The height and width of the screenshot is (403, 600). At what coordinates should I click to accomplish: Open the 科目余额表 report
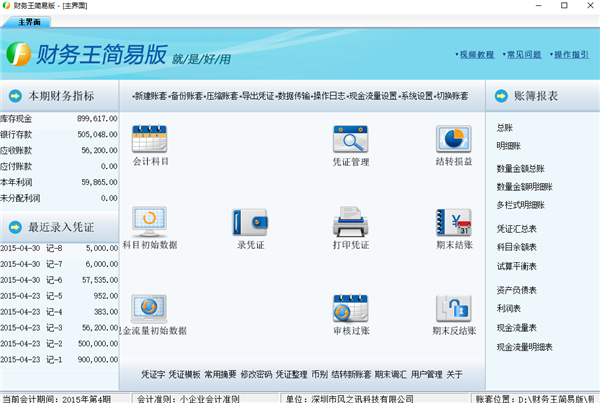pos(517,247)
